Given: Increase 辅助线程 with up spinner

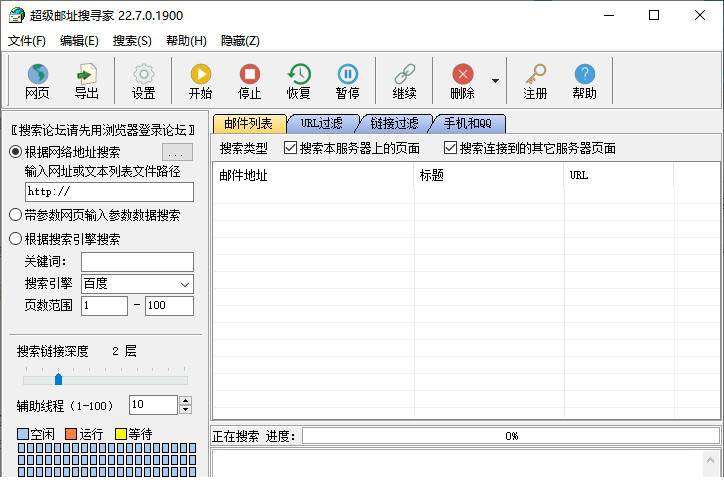Looking at the screenshot, I should (186, 400).
